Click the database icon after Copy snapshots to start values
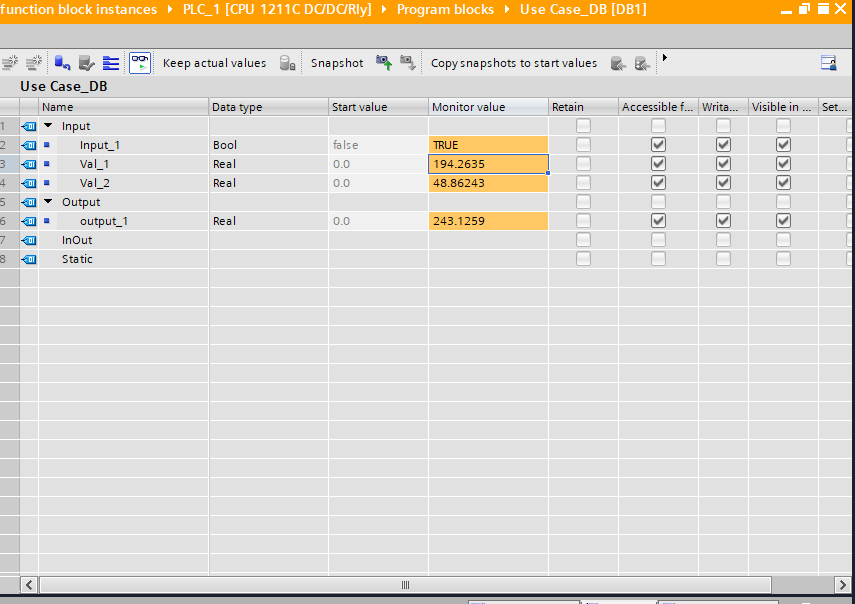Viewport: 855px width, 604px height. click(x=618, y=62)
